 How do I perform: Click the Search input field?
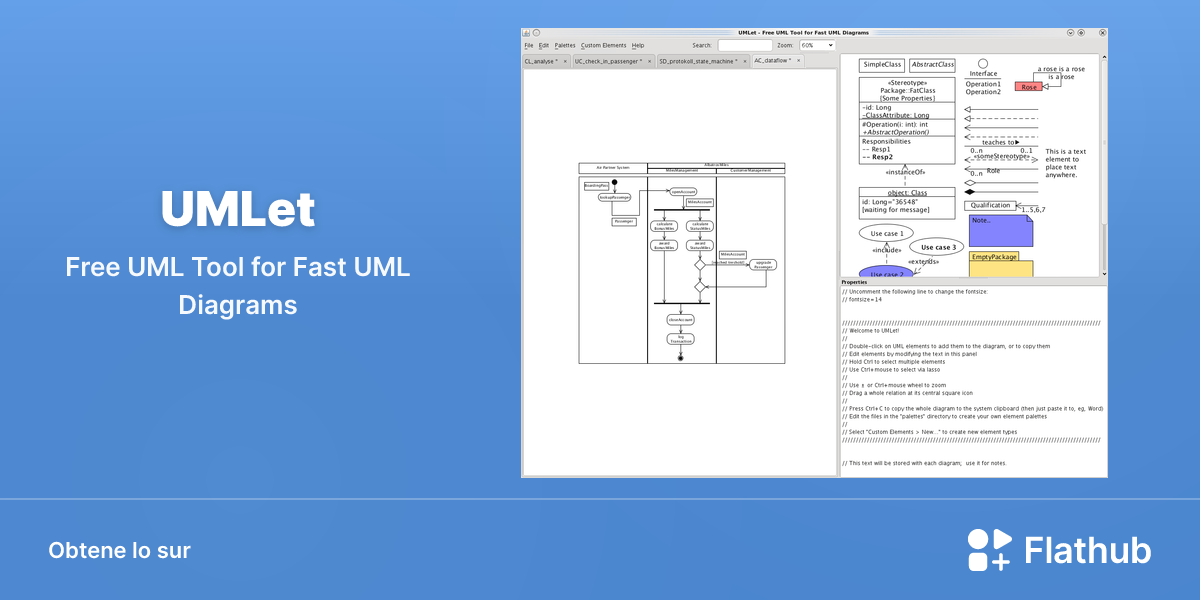744,45
